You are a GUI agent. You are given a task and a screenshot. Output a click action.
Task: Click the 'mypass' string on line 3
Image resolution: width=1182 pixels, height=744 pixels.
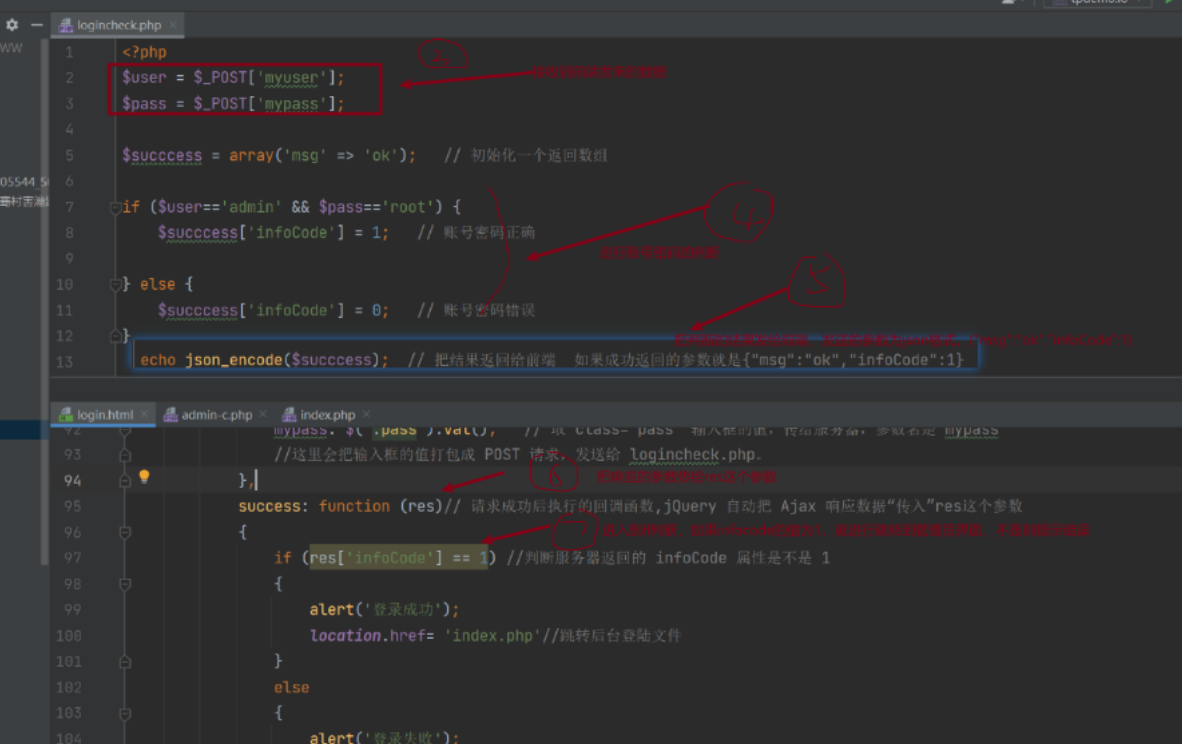292,104
